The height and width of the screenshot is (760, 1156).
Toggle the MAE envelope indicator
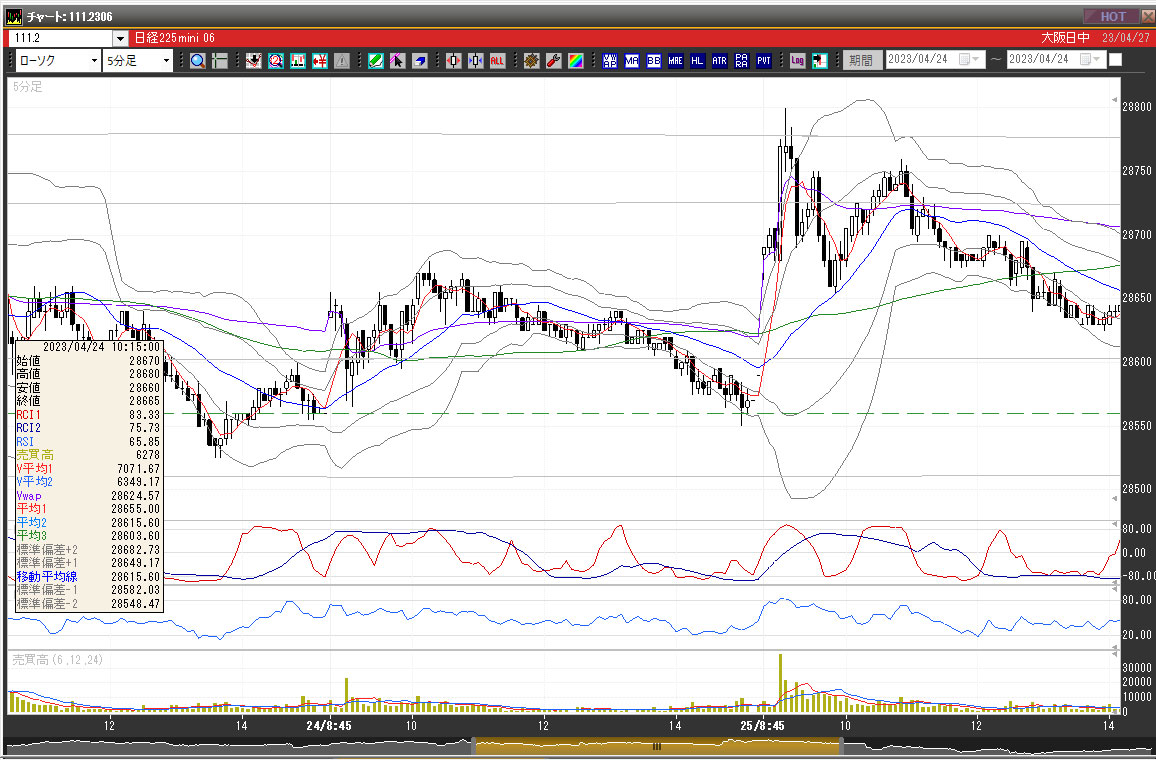675,60
